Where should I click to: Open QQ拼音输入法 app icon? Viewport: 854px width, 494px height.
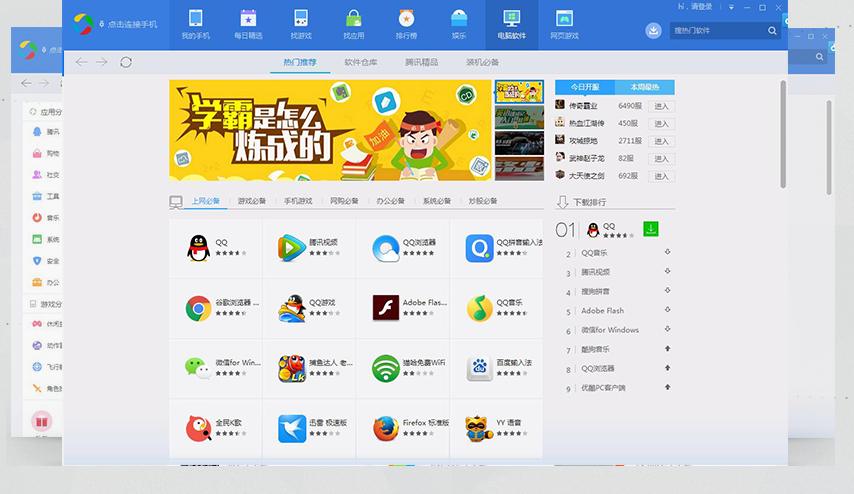coord(479,248)
